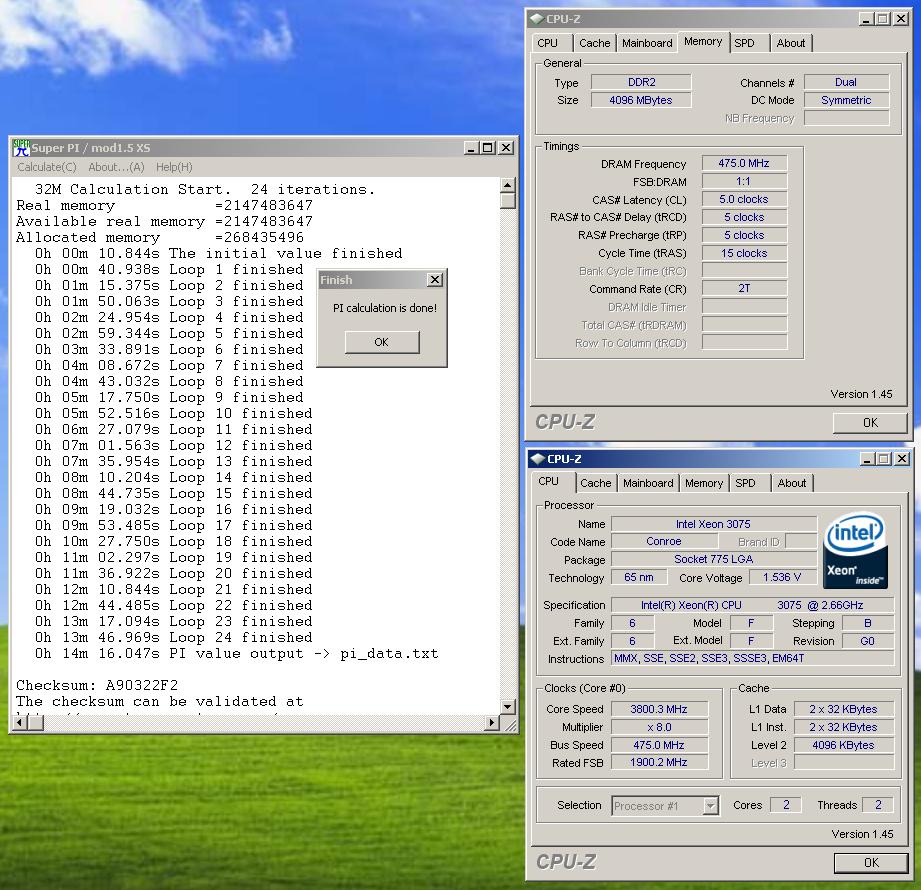The width and height of the screenshot is (921, 890).
Task: Click OK in the CPU-Z CPU window
Action: 871,862
